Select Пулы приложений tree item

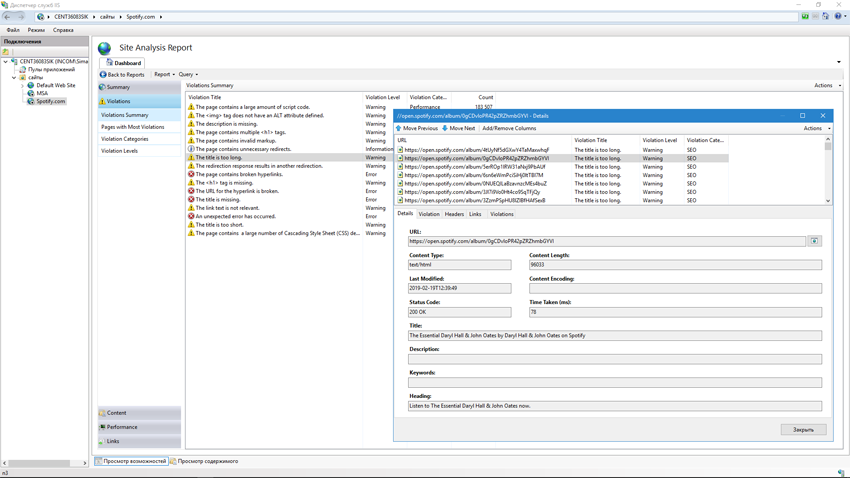(51, 69)
